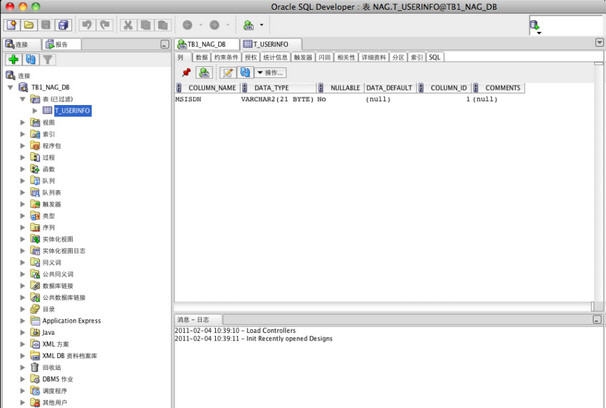This screenshot has height=408, width=606.
Task: Open the 操作... actions dropdown
Action: [x=270, y=72]
